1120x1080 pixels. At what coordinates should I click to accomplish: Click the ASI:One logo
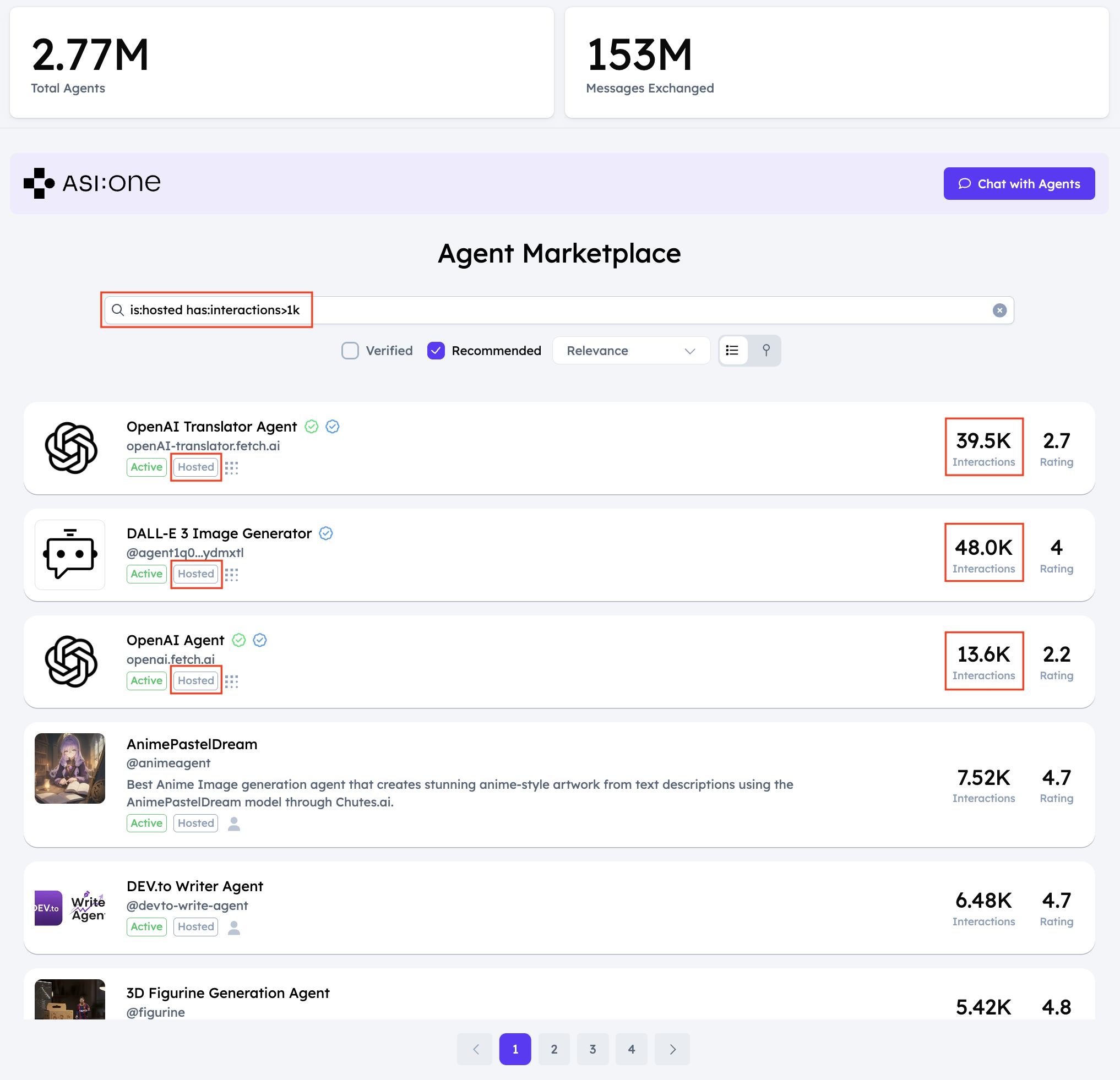[93, 183]
